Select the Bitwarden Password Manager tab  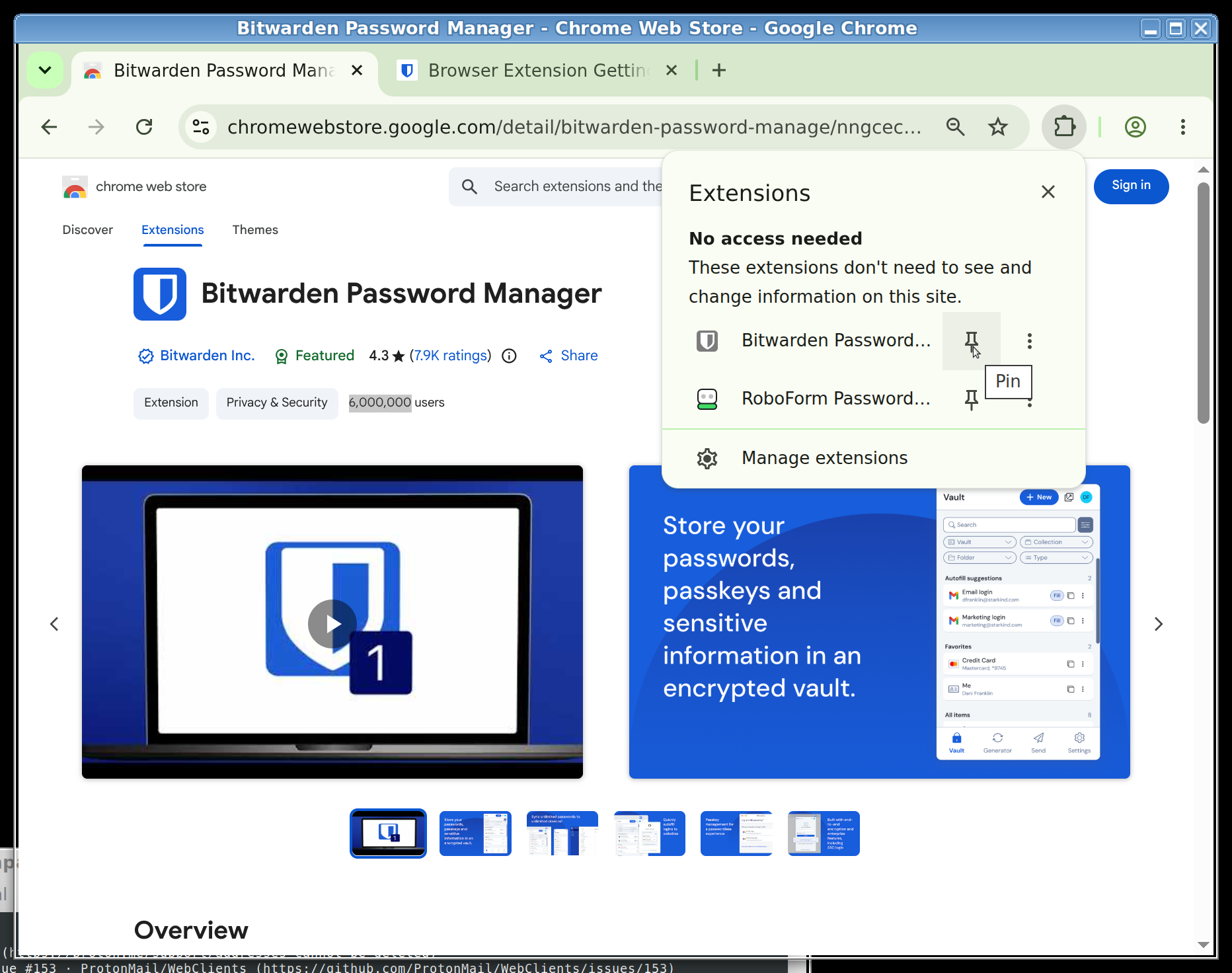point(223,71)
